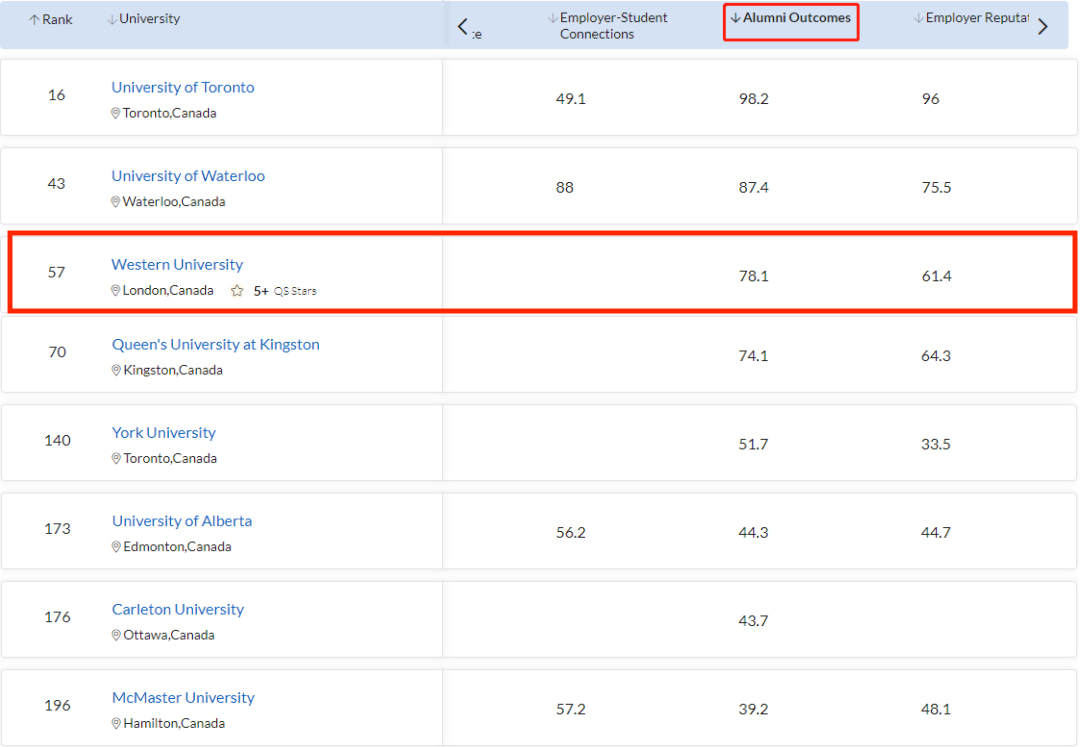Open Western University link

[x=177, y=265]
